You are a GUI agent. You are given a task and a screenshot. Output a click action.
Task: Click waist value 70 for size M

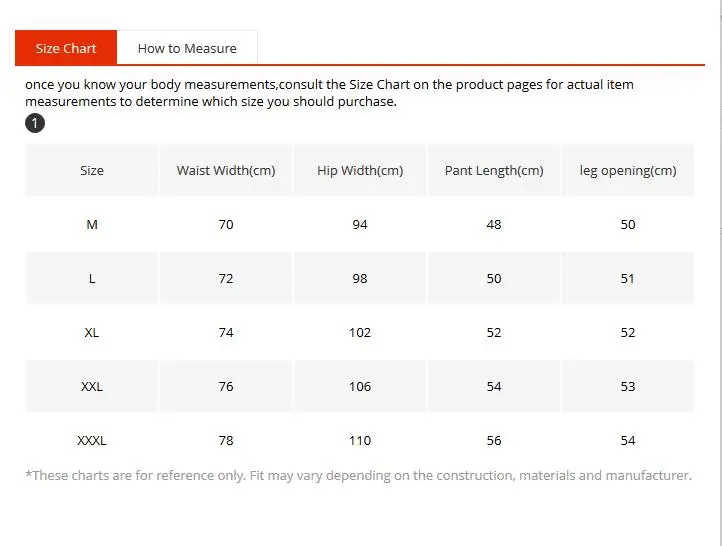coord(226,224)
